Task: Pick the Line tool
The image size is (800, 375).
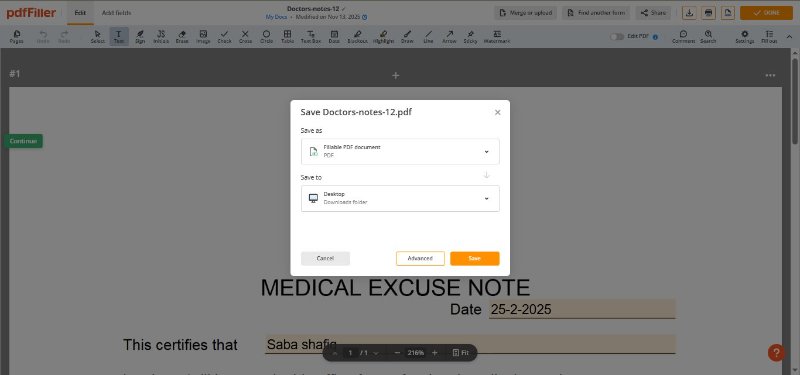Action: [428, 36]
